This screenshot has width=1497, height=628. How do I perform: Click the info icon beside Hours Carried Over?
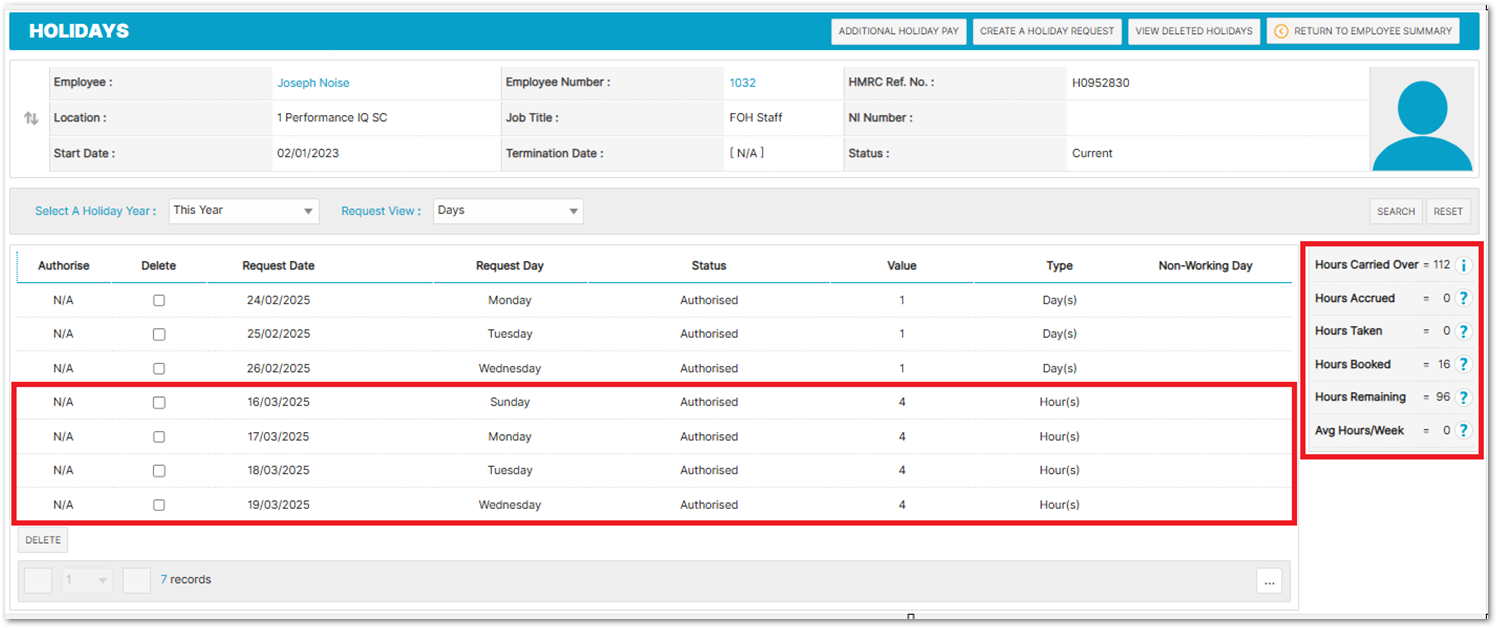tap(1463, 265)
